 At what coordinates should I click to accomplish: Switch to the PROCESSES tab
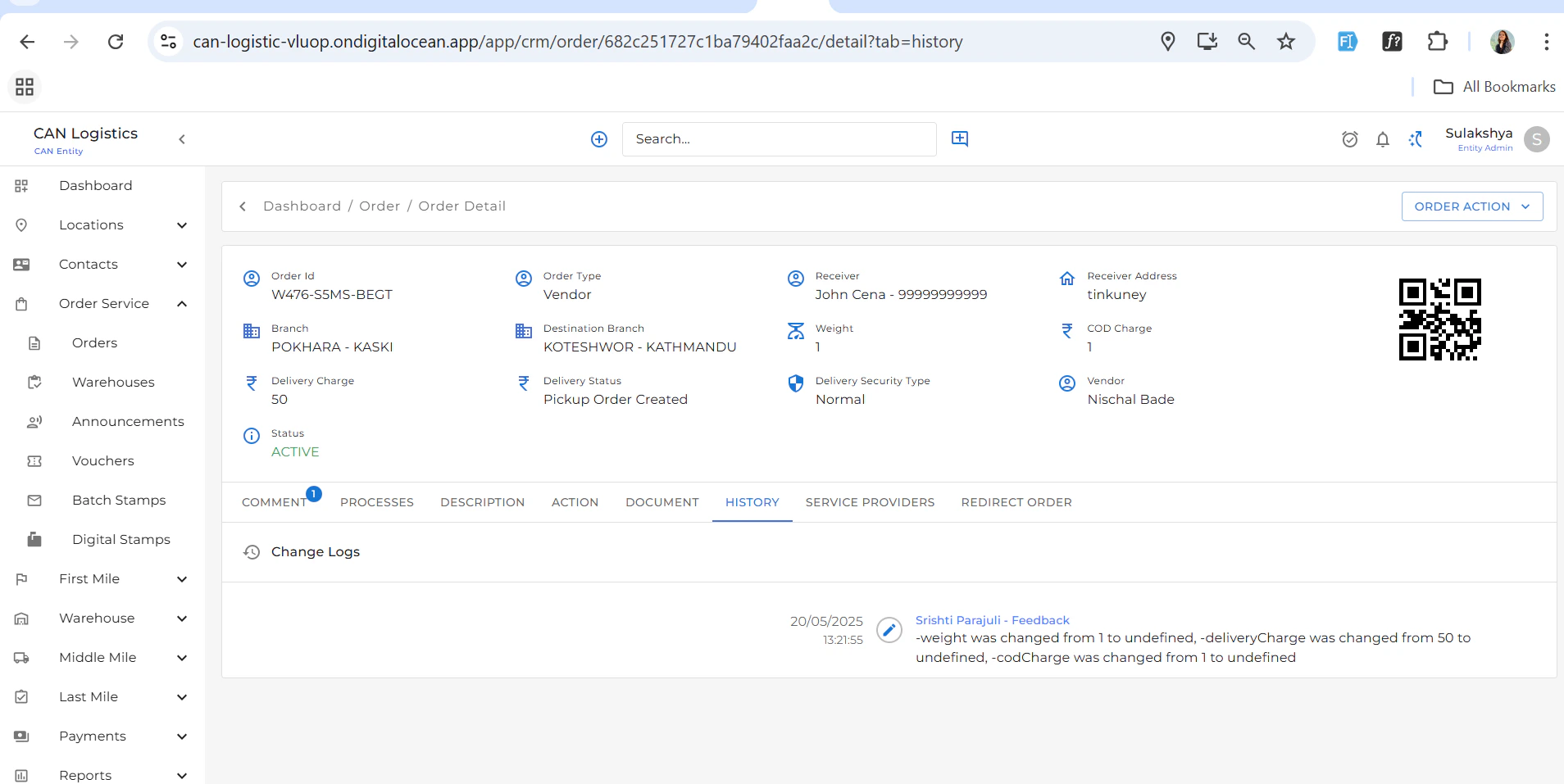[x=377, y=502]
